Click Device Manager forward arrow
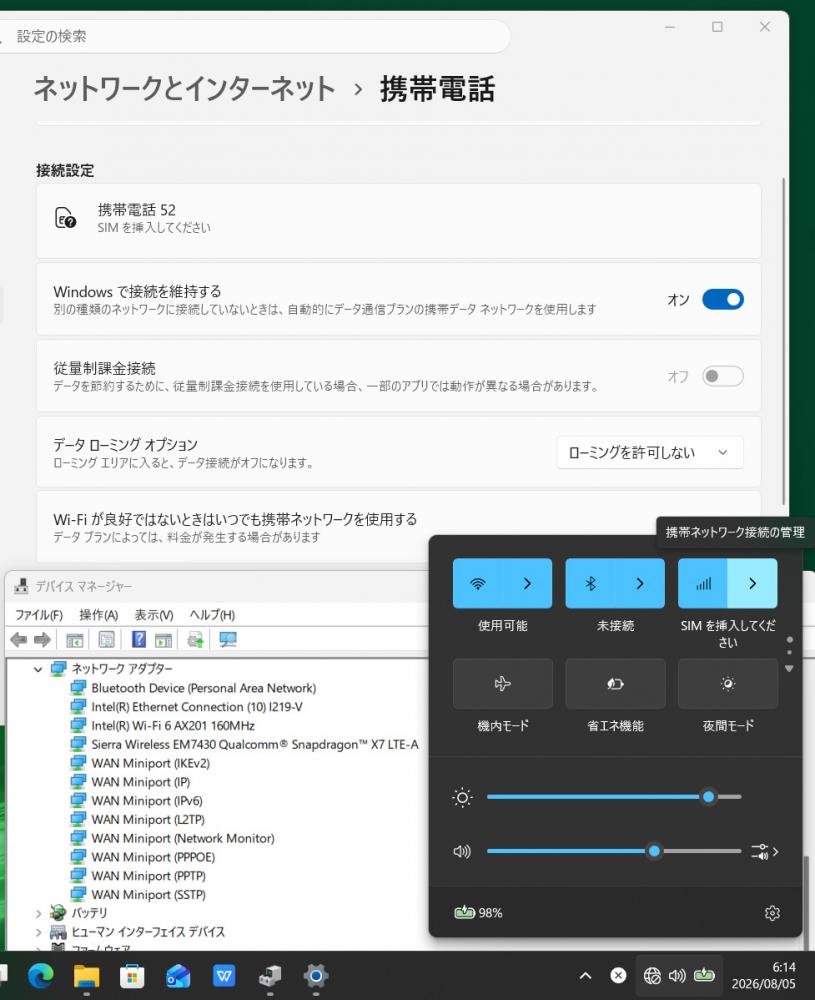 pos(42,639)
